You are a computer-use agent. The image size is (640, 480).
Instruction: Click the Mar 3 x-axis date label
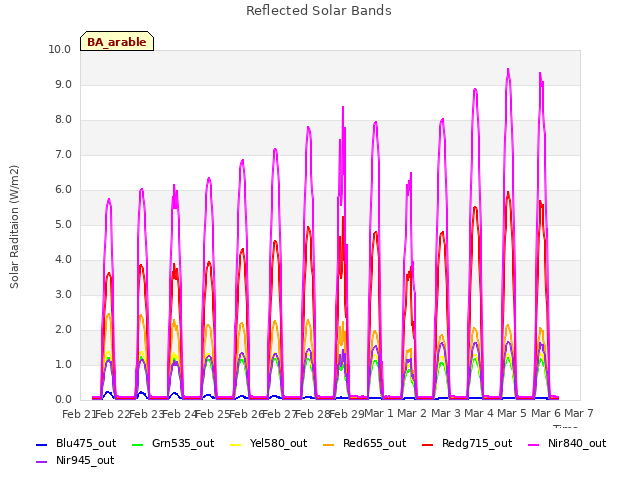coord(446,413)
